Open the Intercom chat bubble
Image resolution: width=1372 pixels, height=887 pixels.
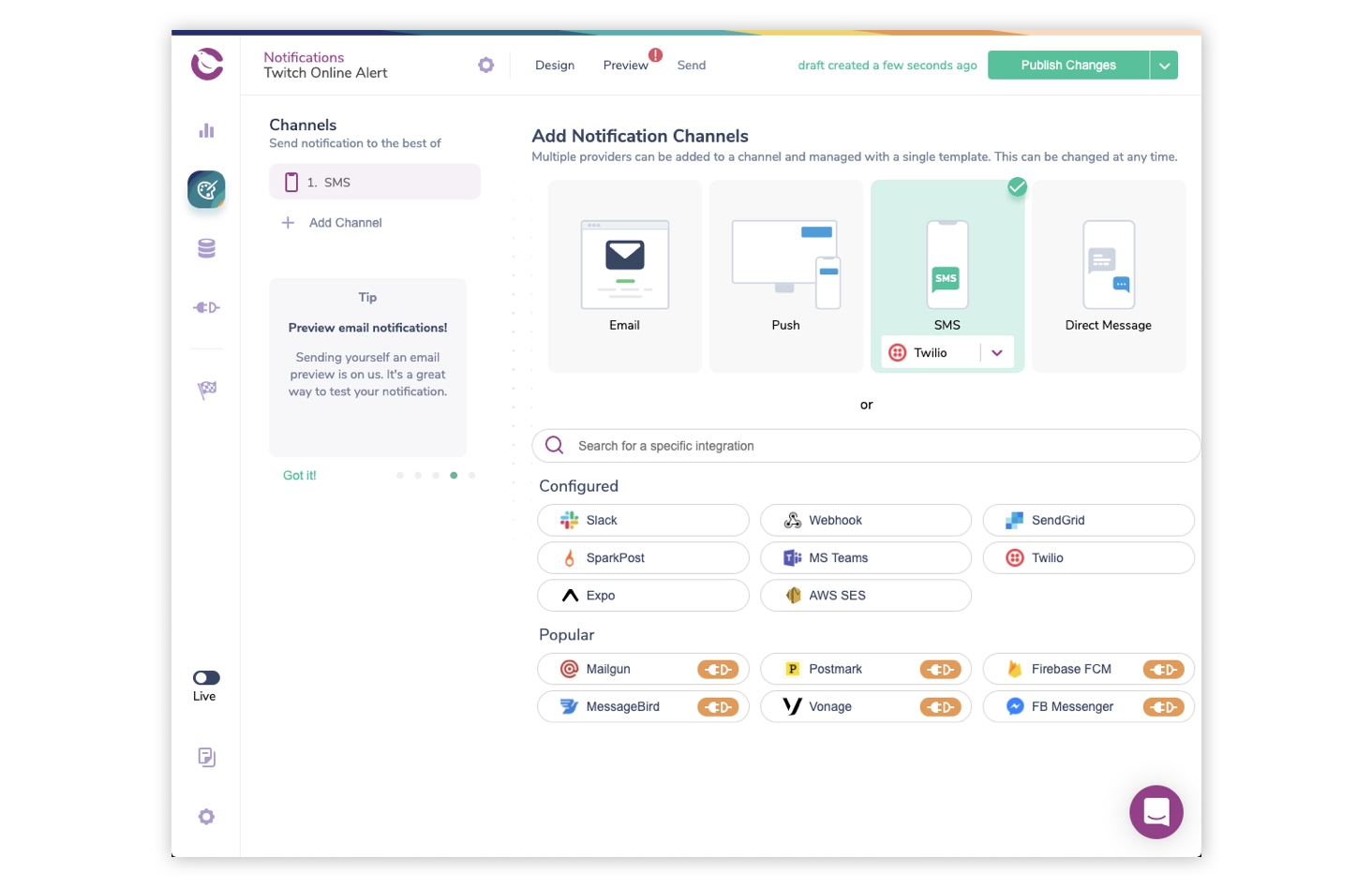1156,811
